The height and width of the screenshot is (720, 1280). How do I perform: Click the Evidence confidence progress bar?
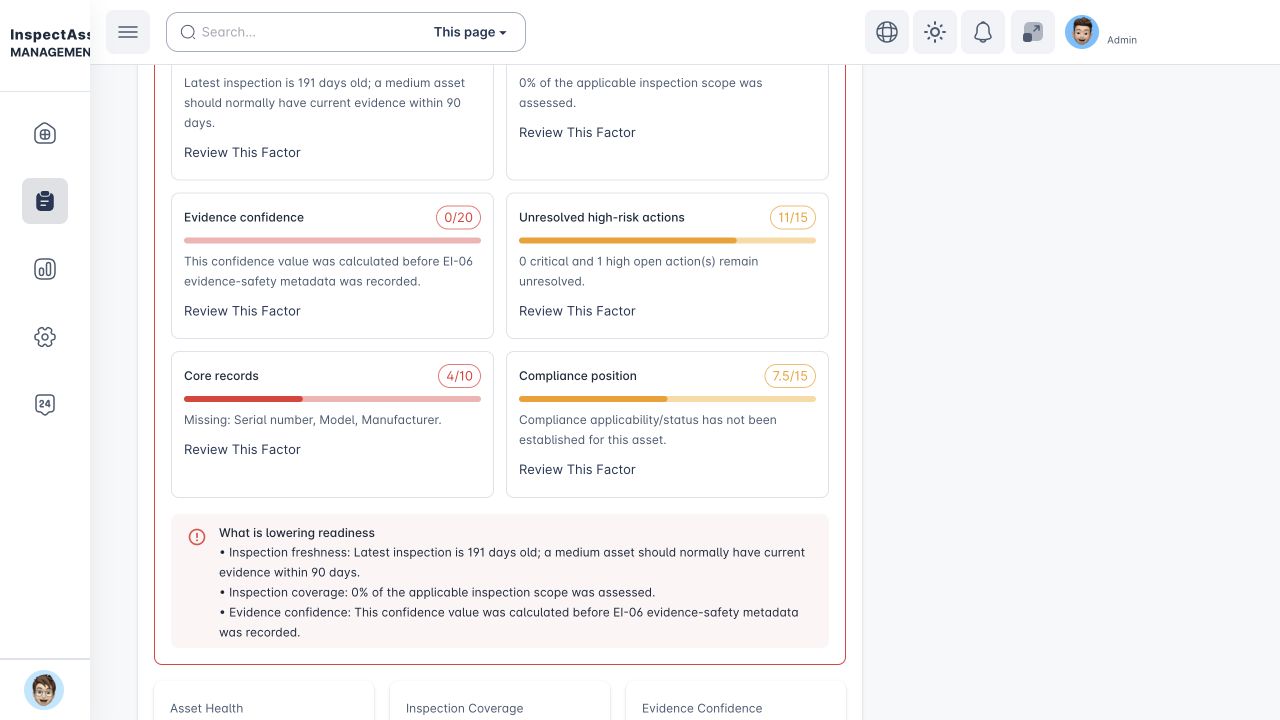[x=332, y=240]
